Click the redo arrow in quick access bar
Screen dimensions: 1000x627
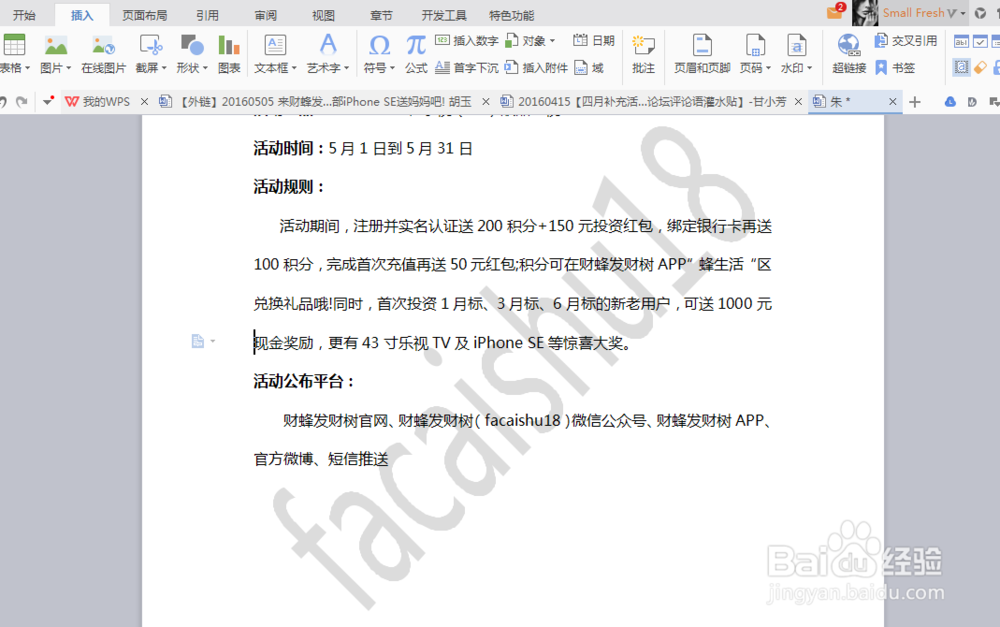pyautogui.click(x=22, y=101)
